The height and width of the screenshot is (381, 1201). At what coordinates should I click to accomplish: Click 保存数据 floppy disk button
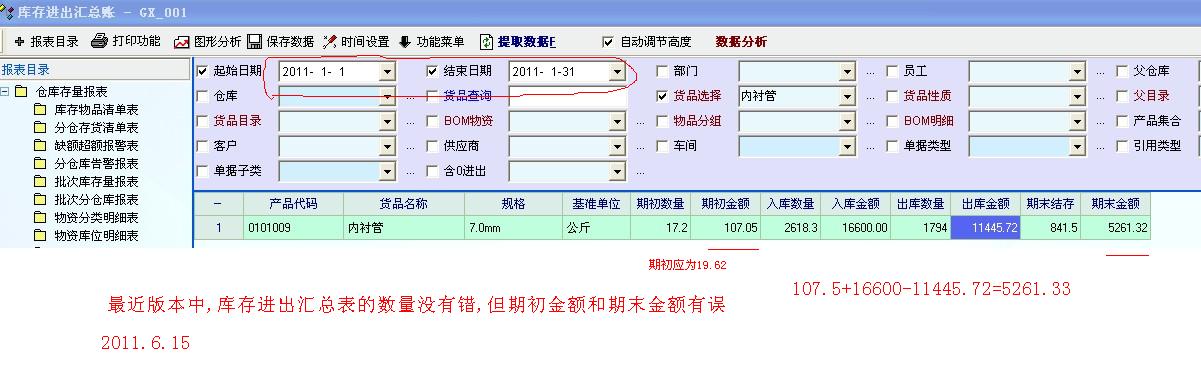[281, 42]
